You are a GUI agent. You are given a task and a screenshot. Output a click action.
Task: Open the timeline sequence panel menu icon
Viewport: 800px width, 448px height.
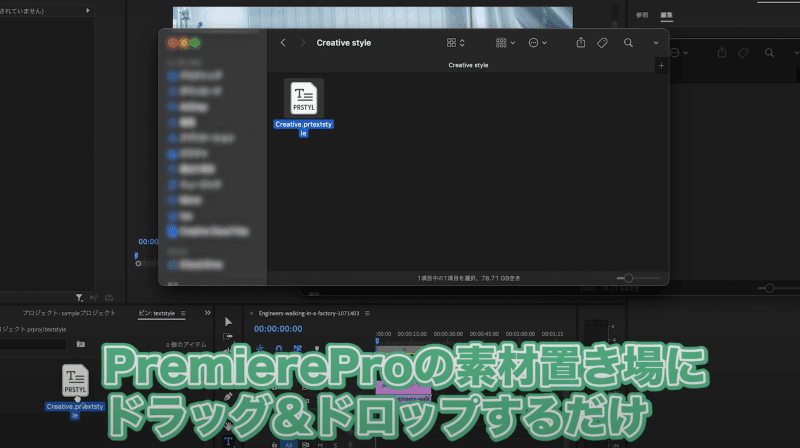[x=367, y=313]
